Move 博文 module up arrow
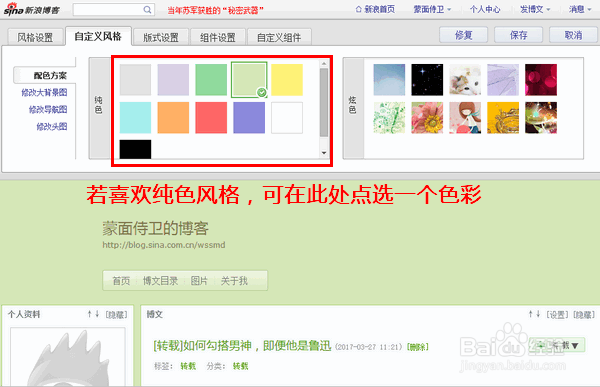The width and height of the screenshot is (600, 387). 530,314
